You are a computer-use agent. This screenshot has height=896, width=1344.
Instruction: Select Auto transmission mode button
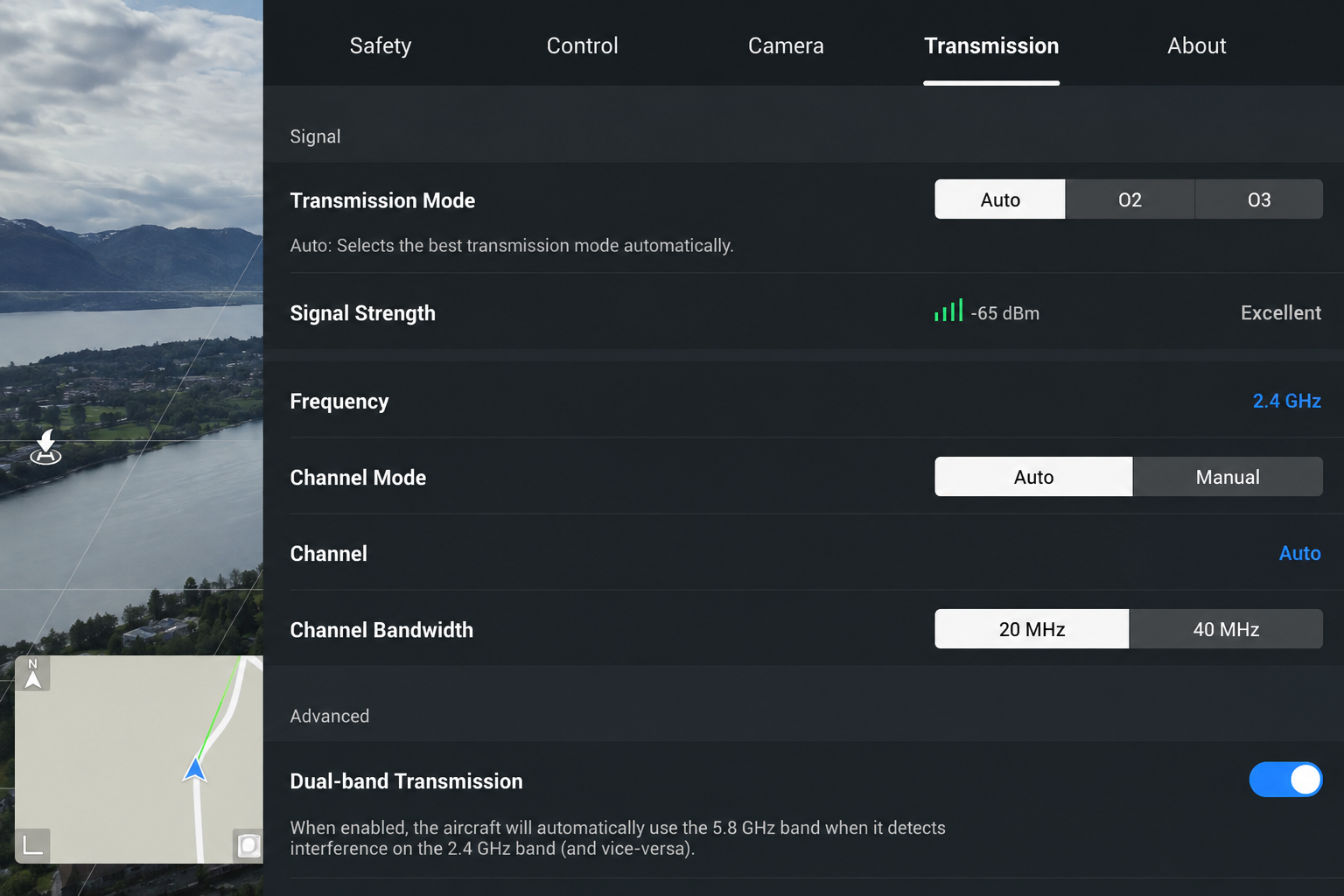click(1000, 199)
